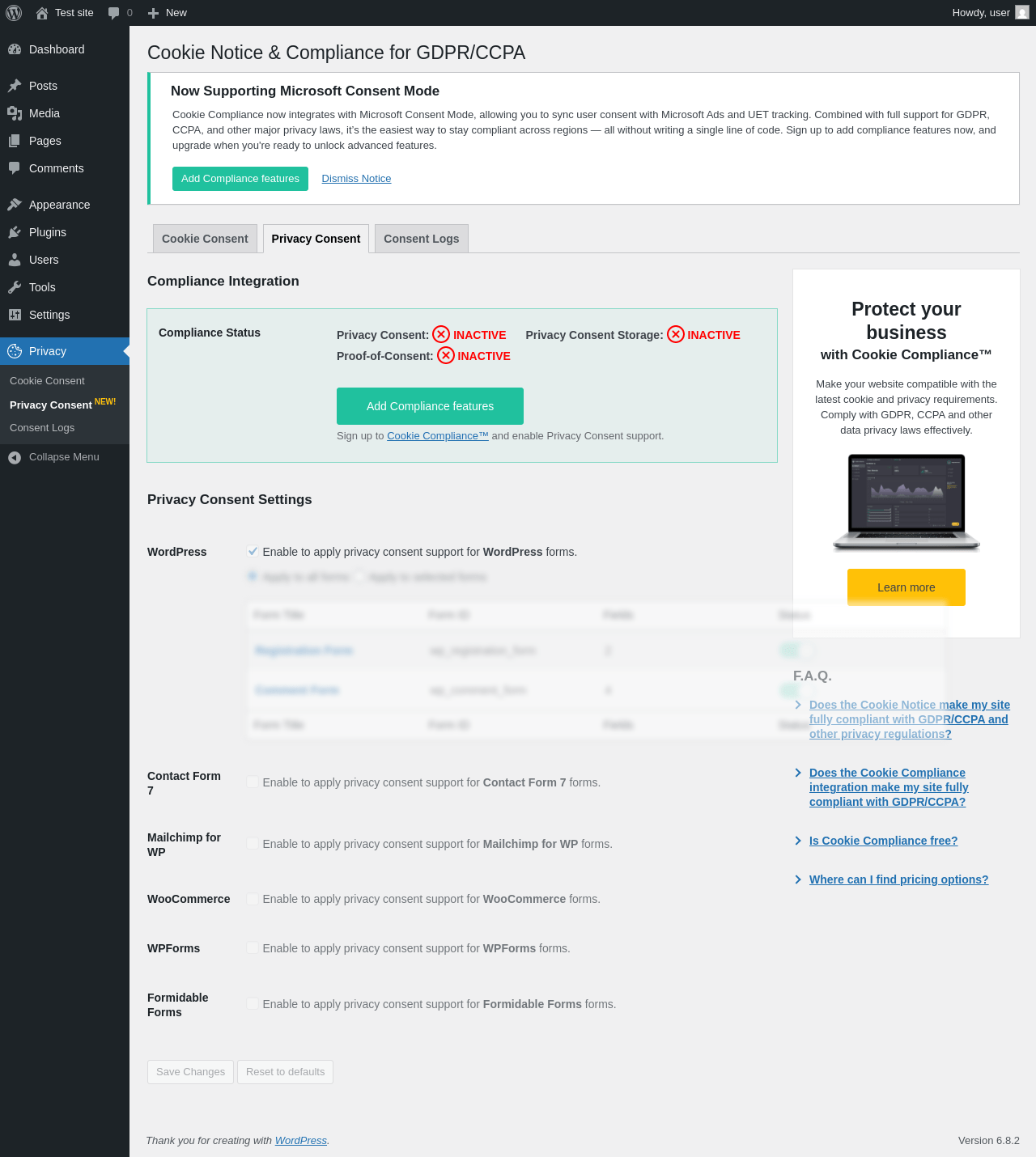
Task: Open the Plugins menu label
Action: 48,232
